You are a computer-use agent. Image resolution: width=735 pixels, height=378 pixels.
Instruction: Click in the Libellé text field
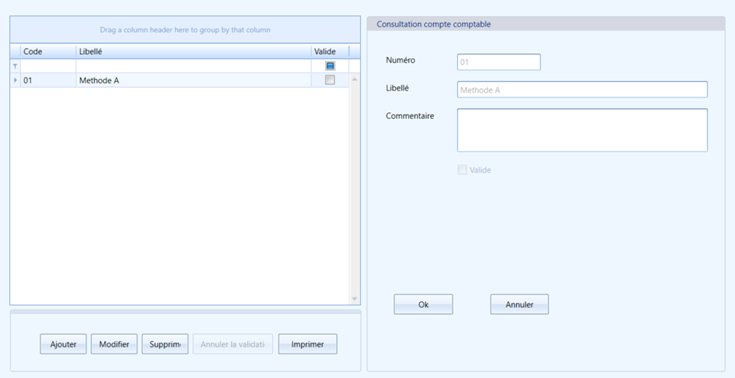point(582,90)
